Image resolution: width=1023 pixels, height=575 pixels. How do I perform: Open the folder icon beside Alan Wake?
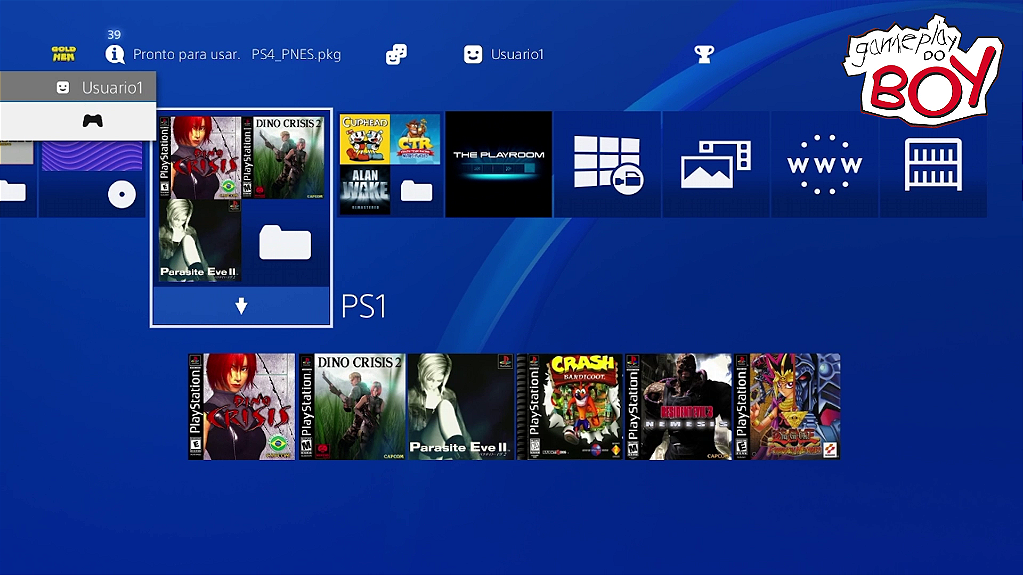click(416, 191)
